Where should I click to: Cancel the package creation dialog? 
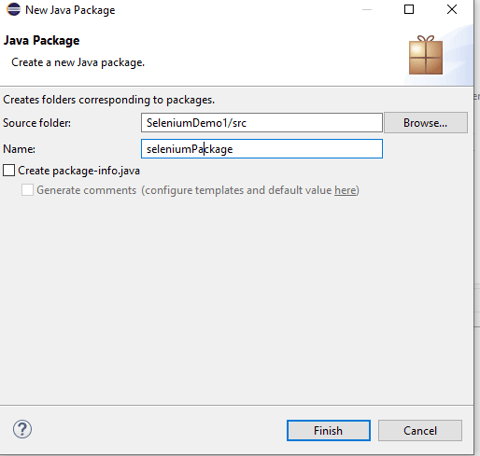(420, 430)
